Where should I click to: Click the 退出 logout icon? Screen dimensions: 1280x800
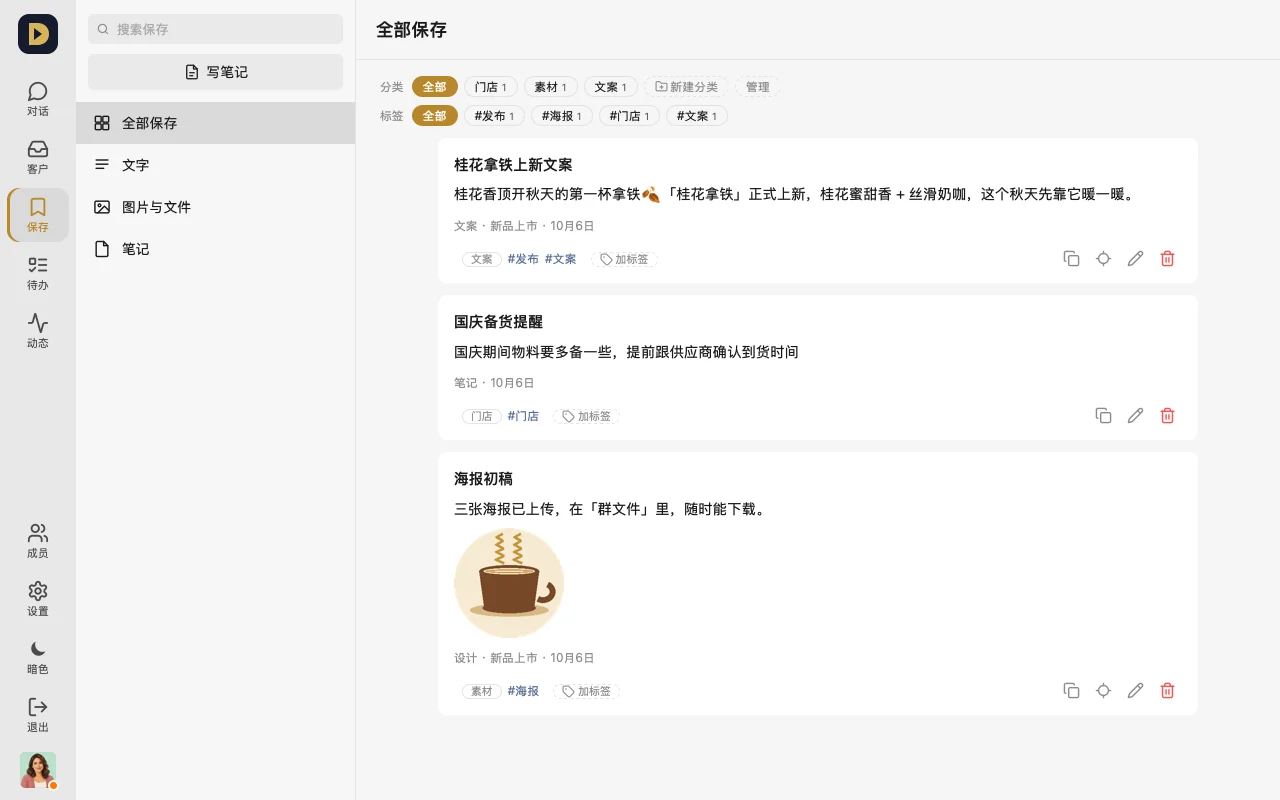click(x=38, y=715)
